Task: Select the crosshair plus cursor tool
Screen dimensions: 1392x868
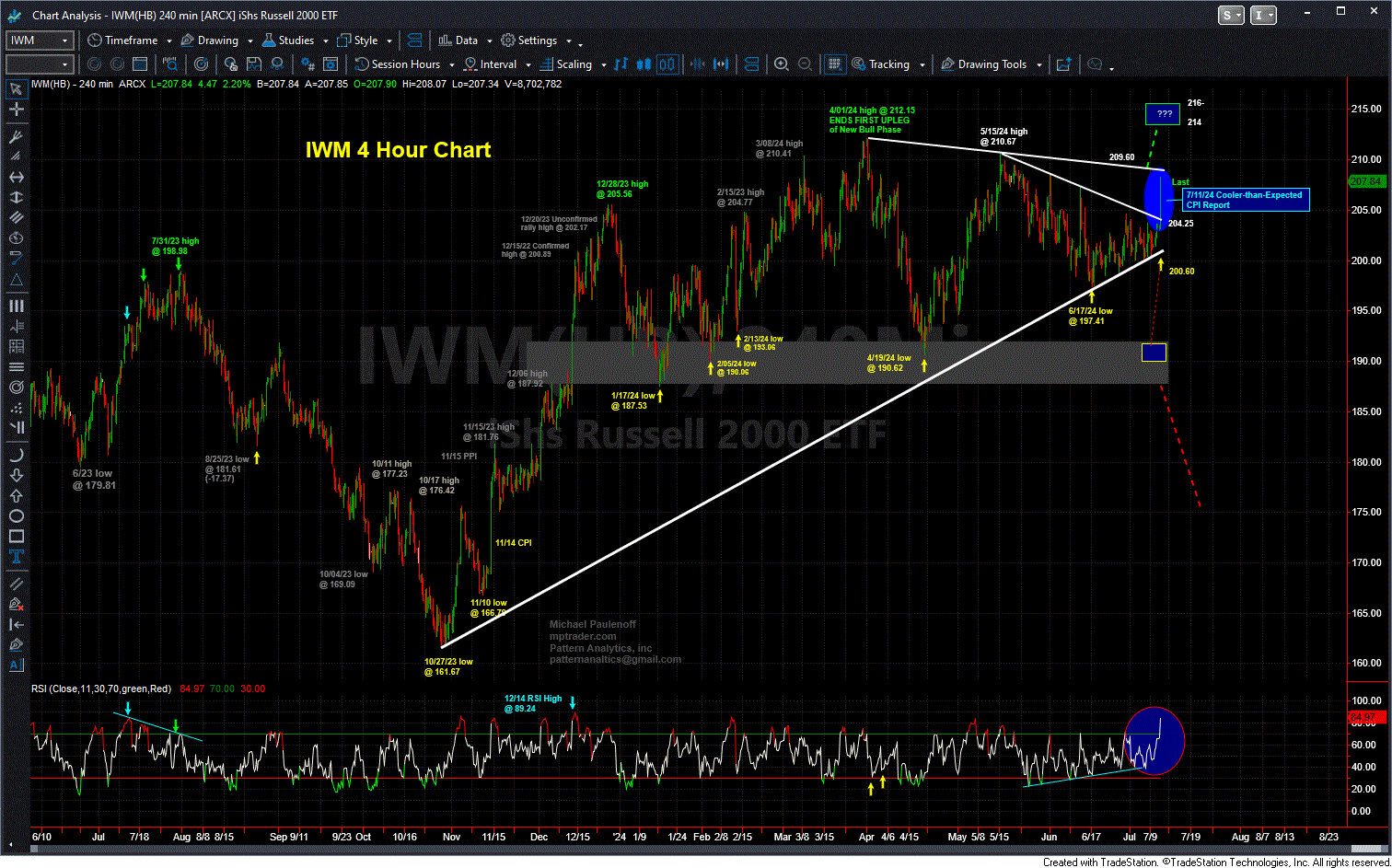Action: pyautogui.click(x=16, y=110)
